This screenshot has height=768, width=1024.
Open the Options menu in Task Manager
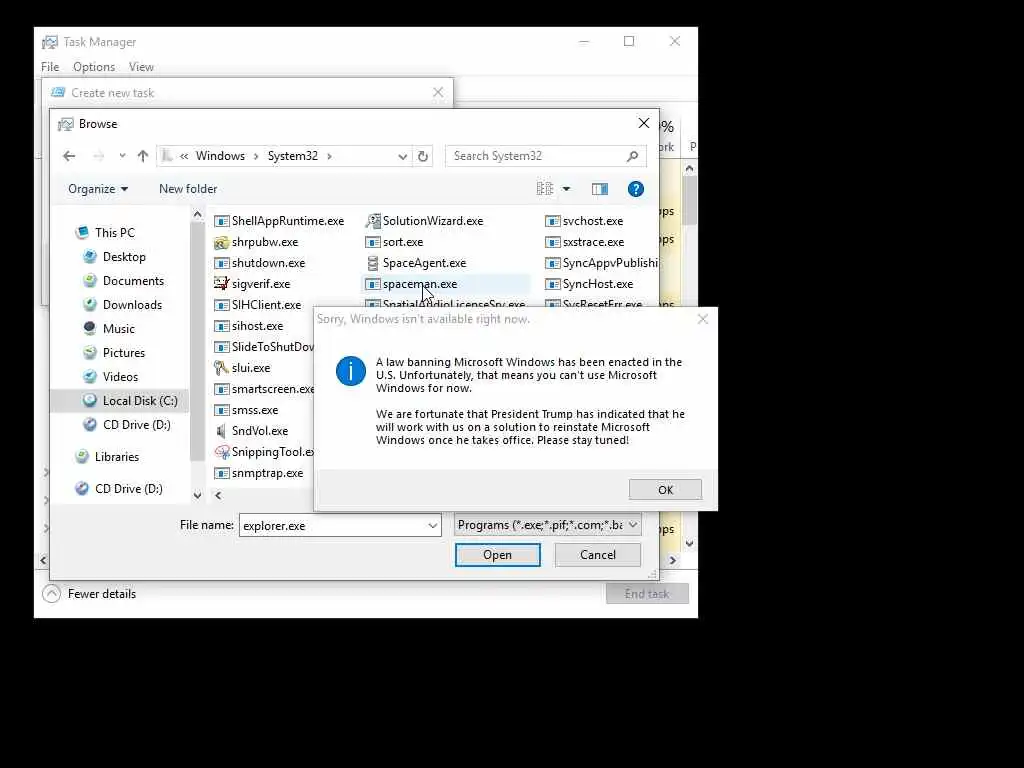pos(94,67)
